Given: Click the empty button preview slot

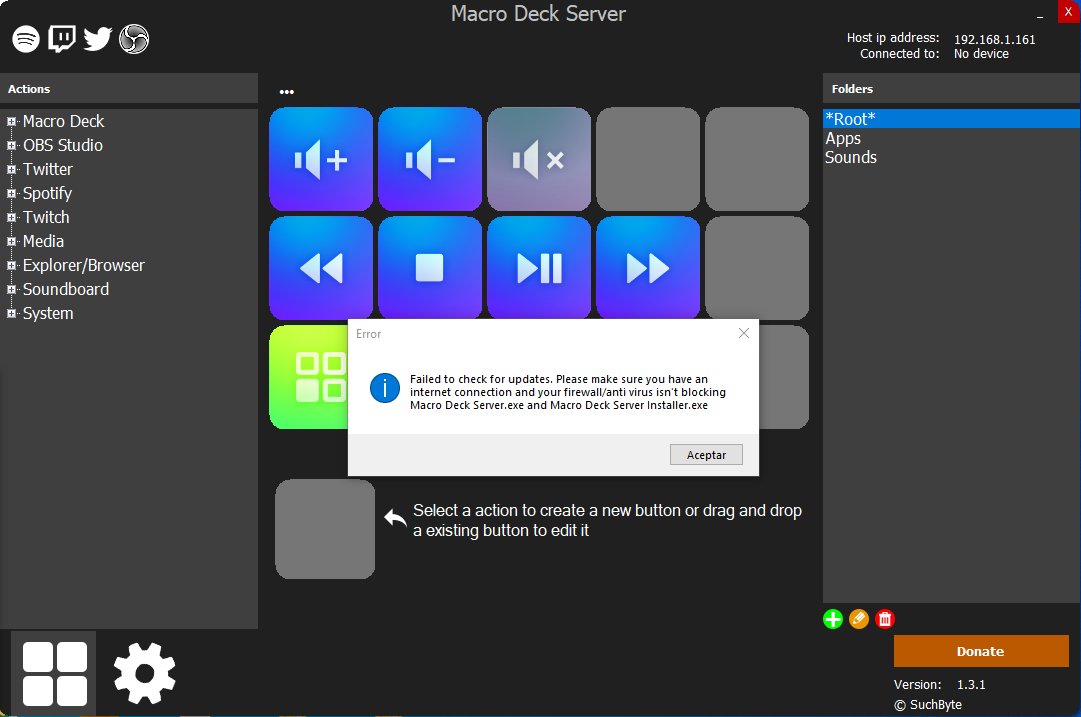Looking at the screenshot, I should 325,529.
